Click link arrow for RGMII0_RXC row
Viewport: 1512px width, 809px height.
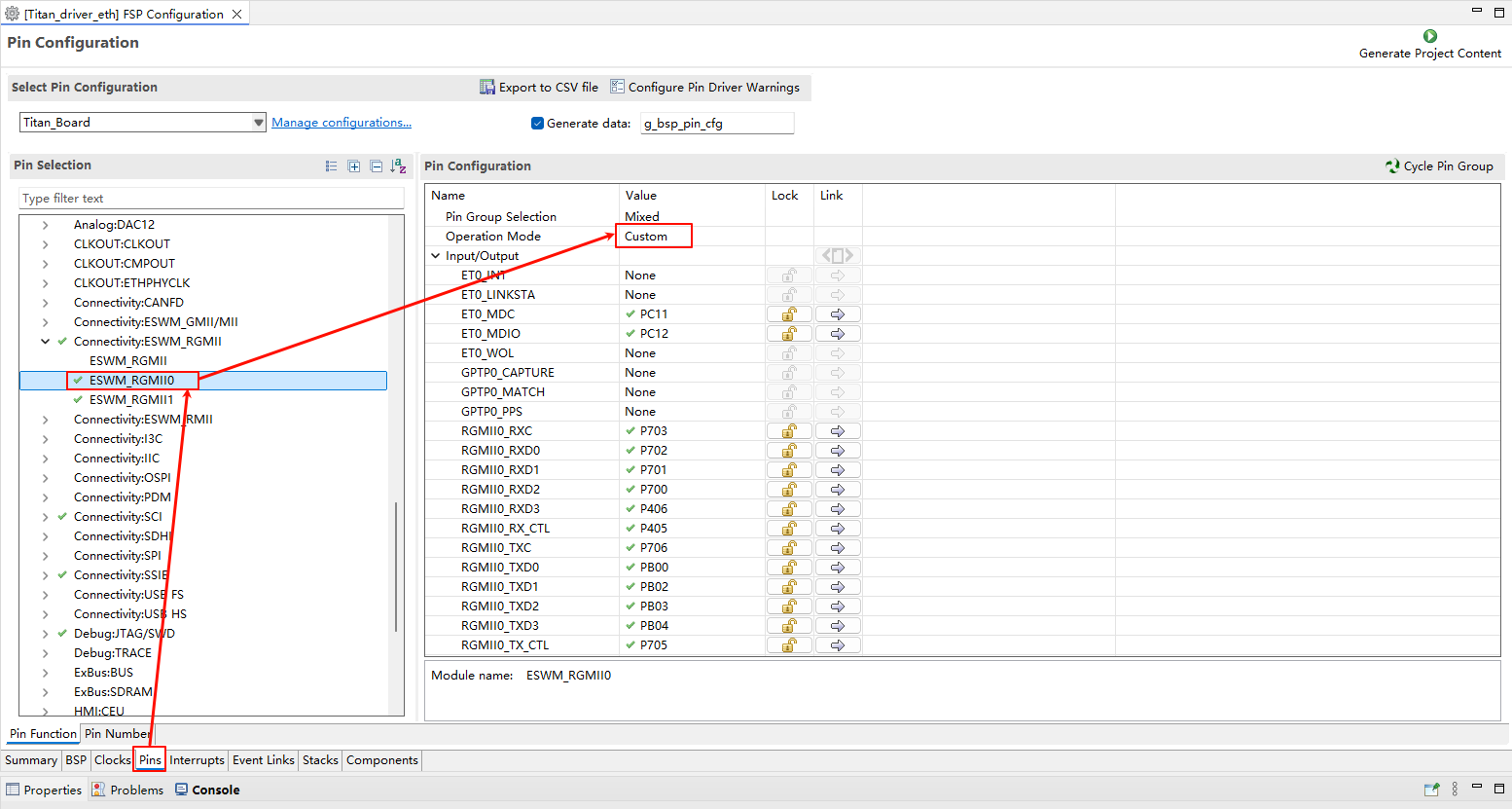coord(837,431)
